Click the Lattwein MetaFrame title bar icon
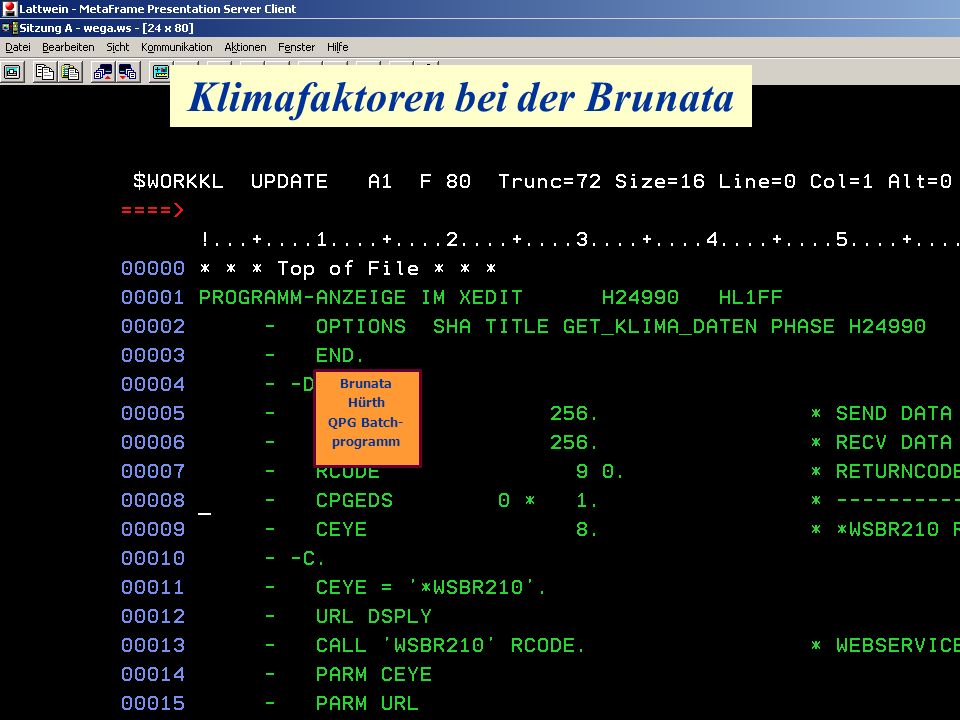Viewport: 960px width, 720px height. click(x=9, y=9)
